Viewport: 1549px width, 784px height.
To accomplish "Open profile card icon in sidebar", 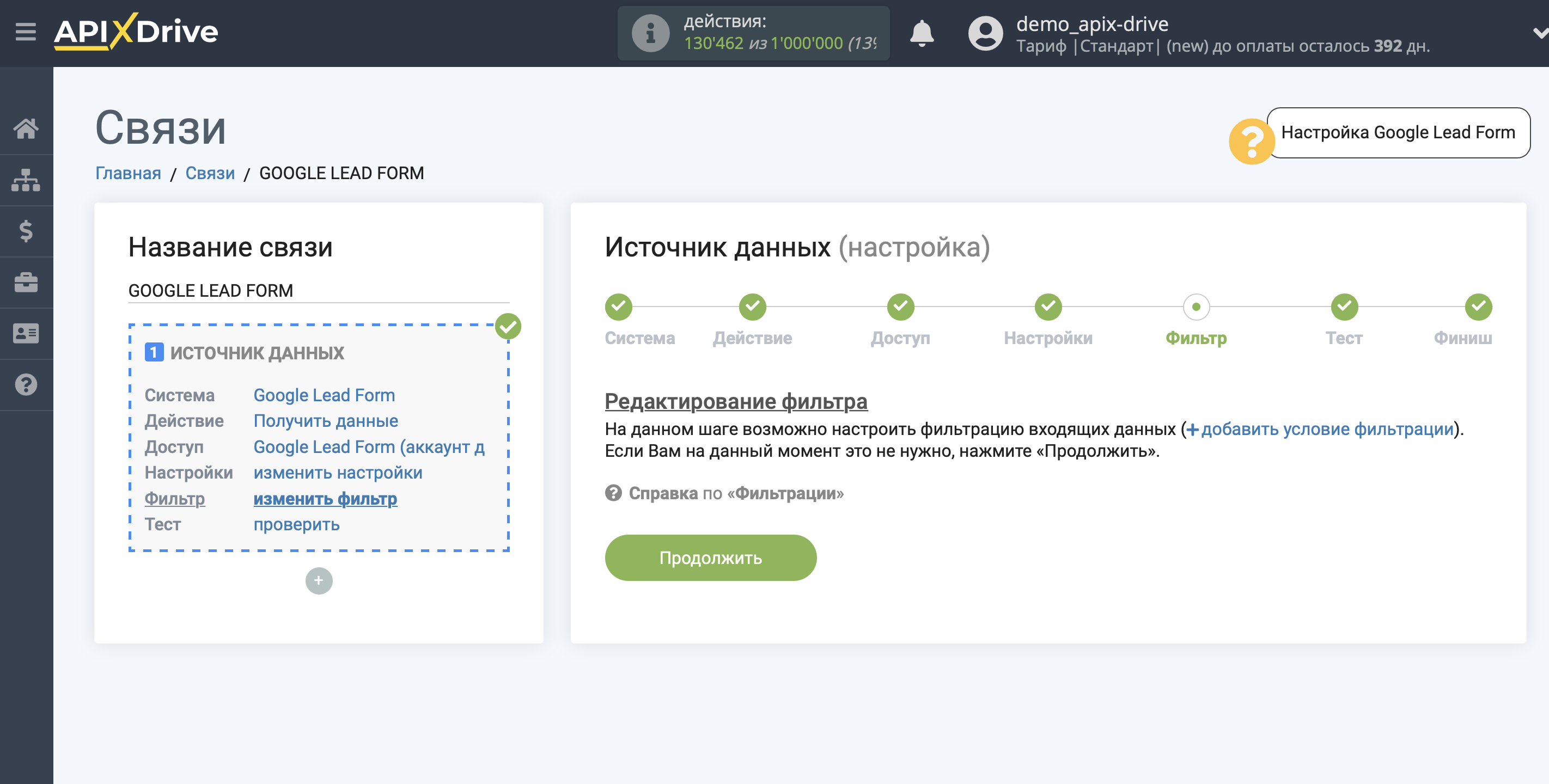I will click(26, 333).
